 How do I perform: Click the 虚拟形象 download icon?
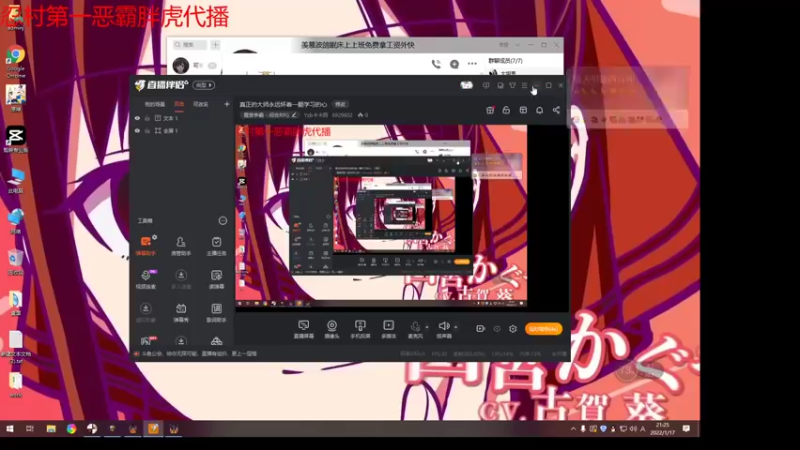click(145, 308)
